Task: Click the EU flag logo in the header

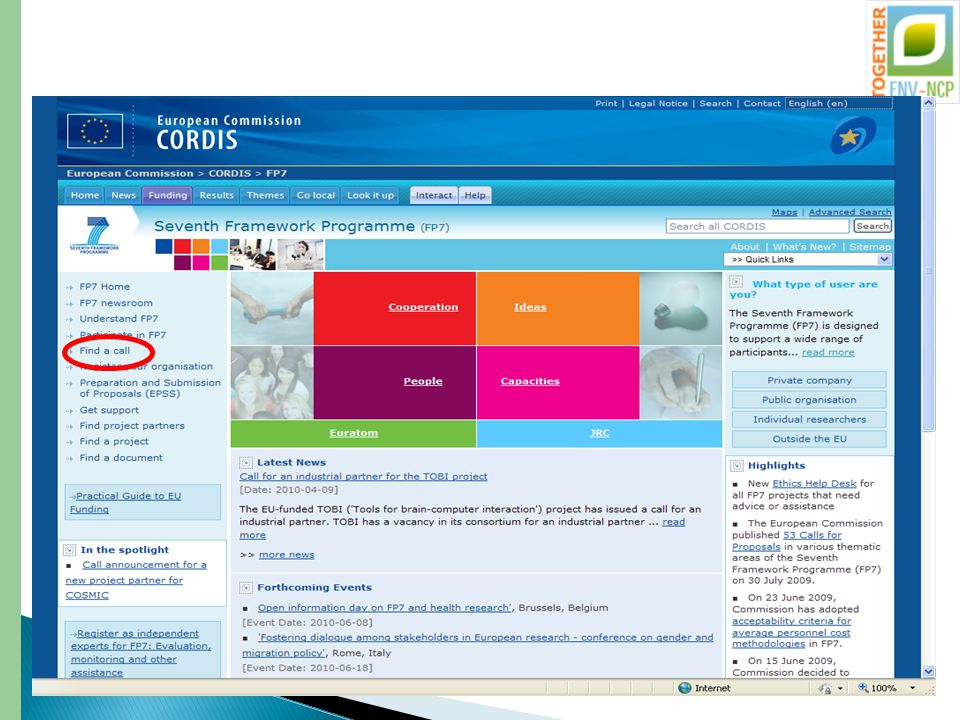Action: [95, 131]
